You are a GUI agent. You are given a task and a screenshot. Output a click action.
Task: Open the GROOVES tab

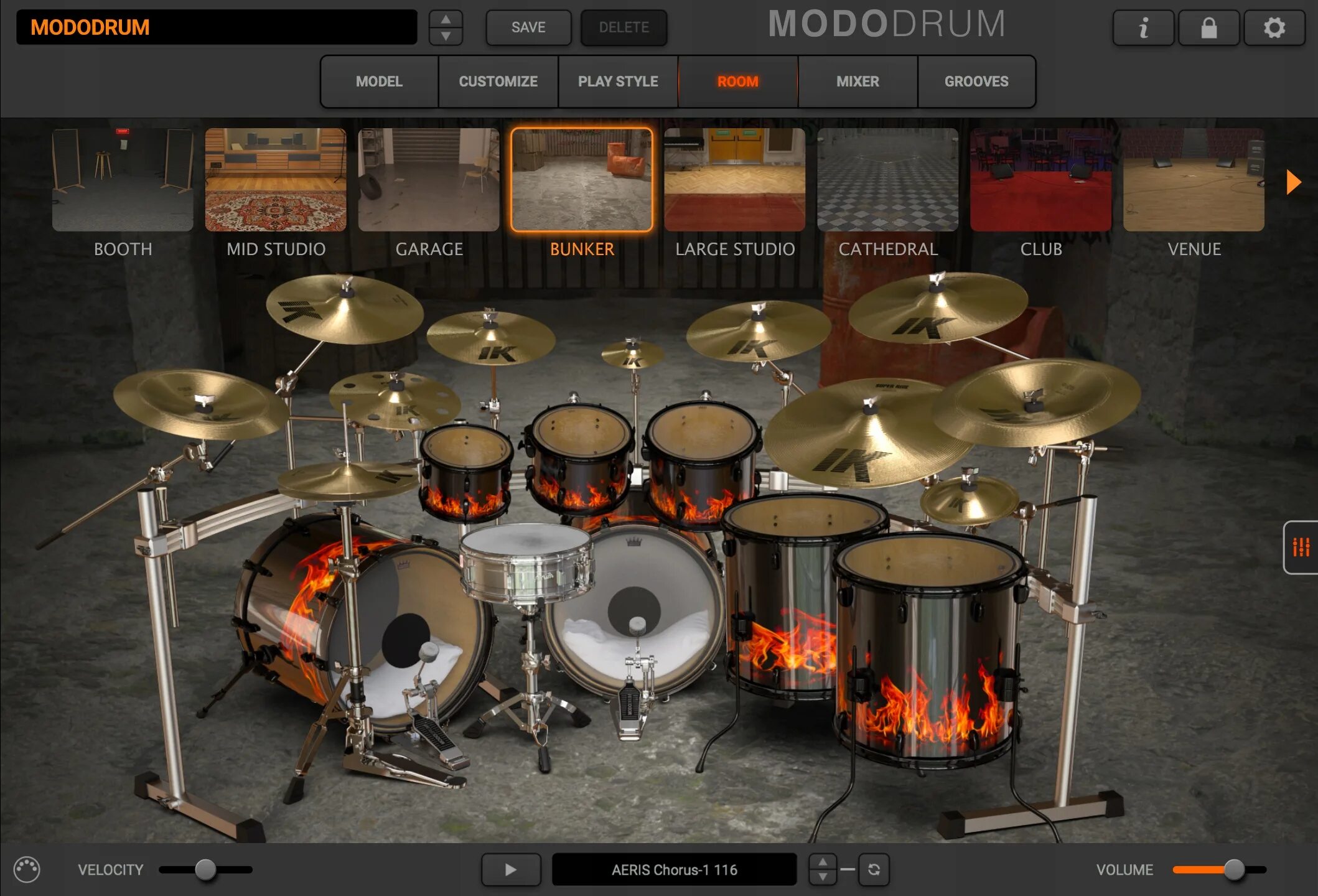(976, 82)
